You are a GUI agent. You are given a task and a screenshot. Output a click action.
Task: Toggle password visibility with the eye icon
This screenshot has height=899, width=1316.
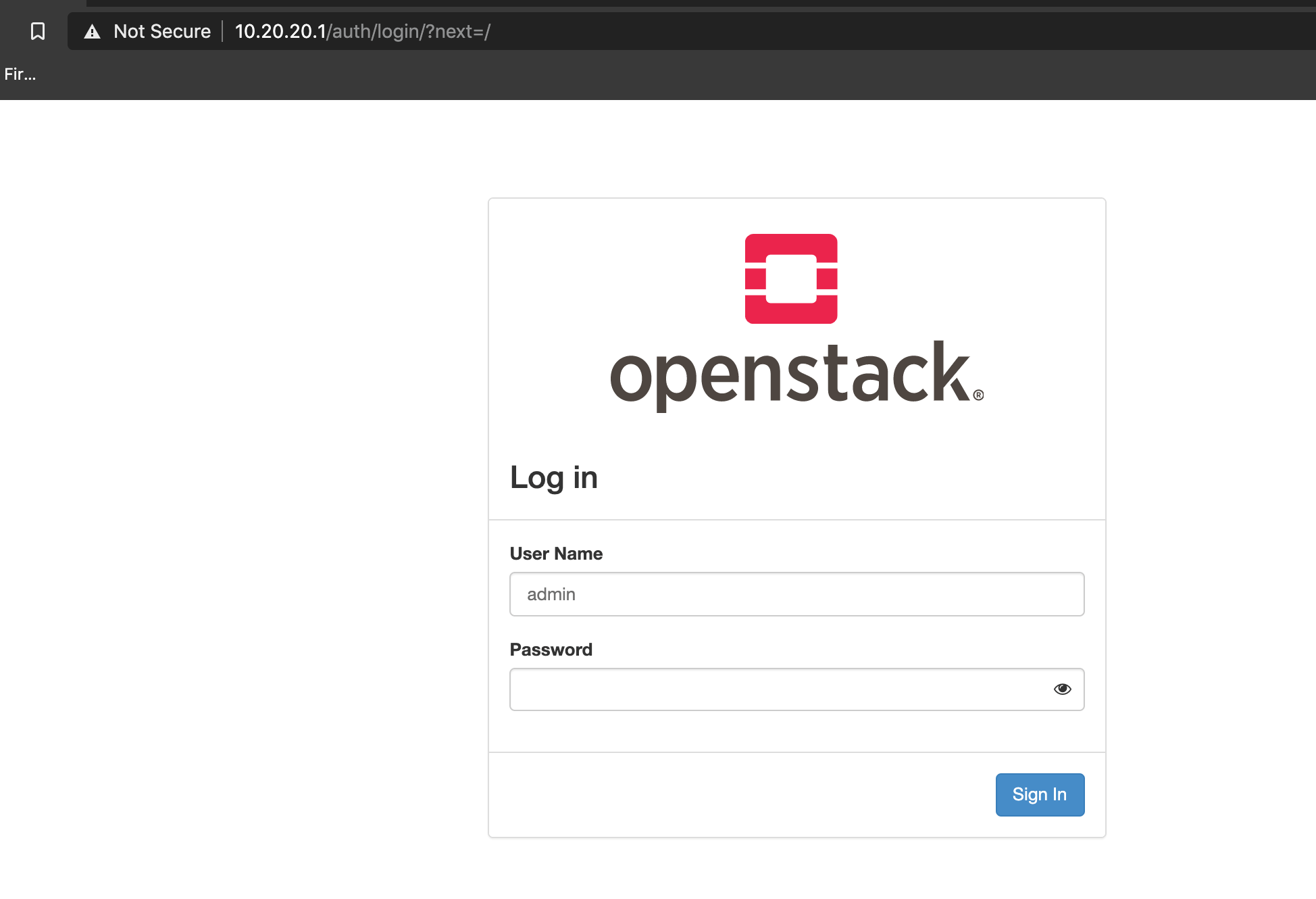1062,689
